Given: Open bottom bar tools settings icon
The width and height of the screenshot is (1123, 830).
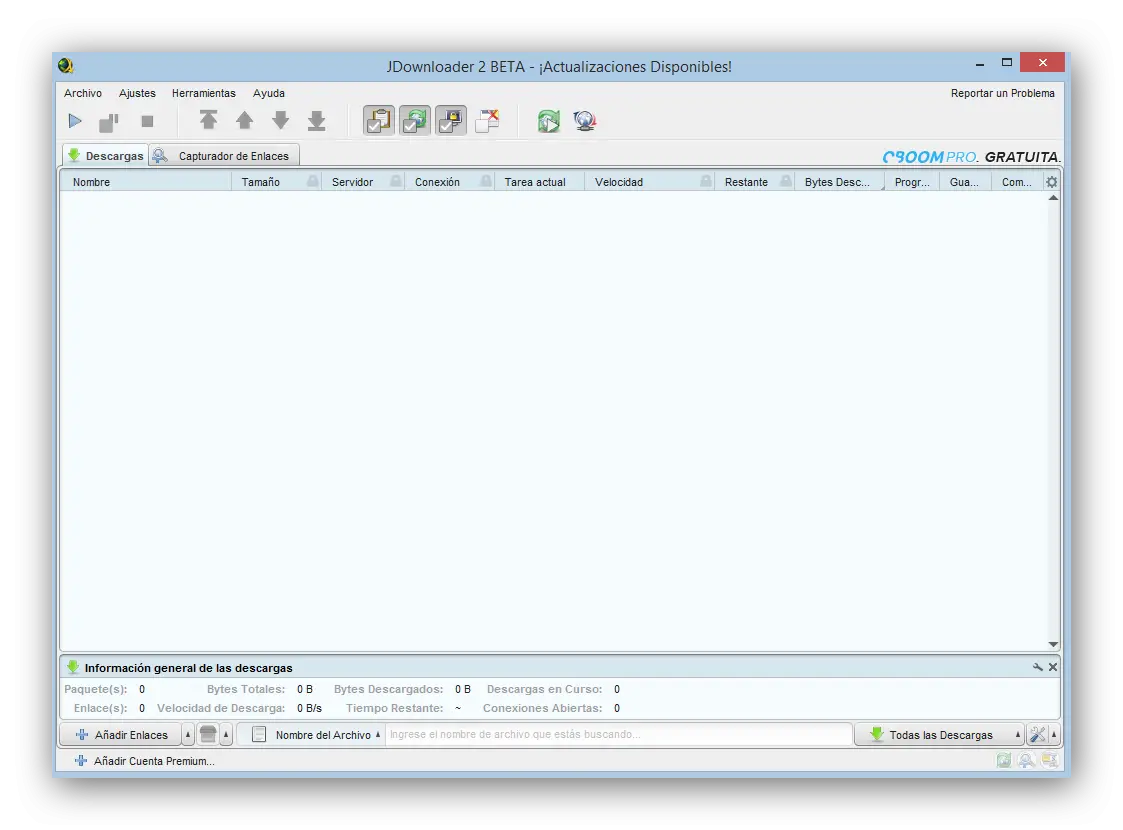Looking at the screenshot, I should (1037, 735).
